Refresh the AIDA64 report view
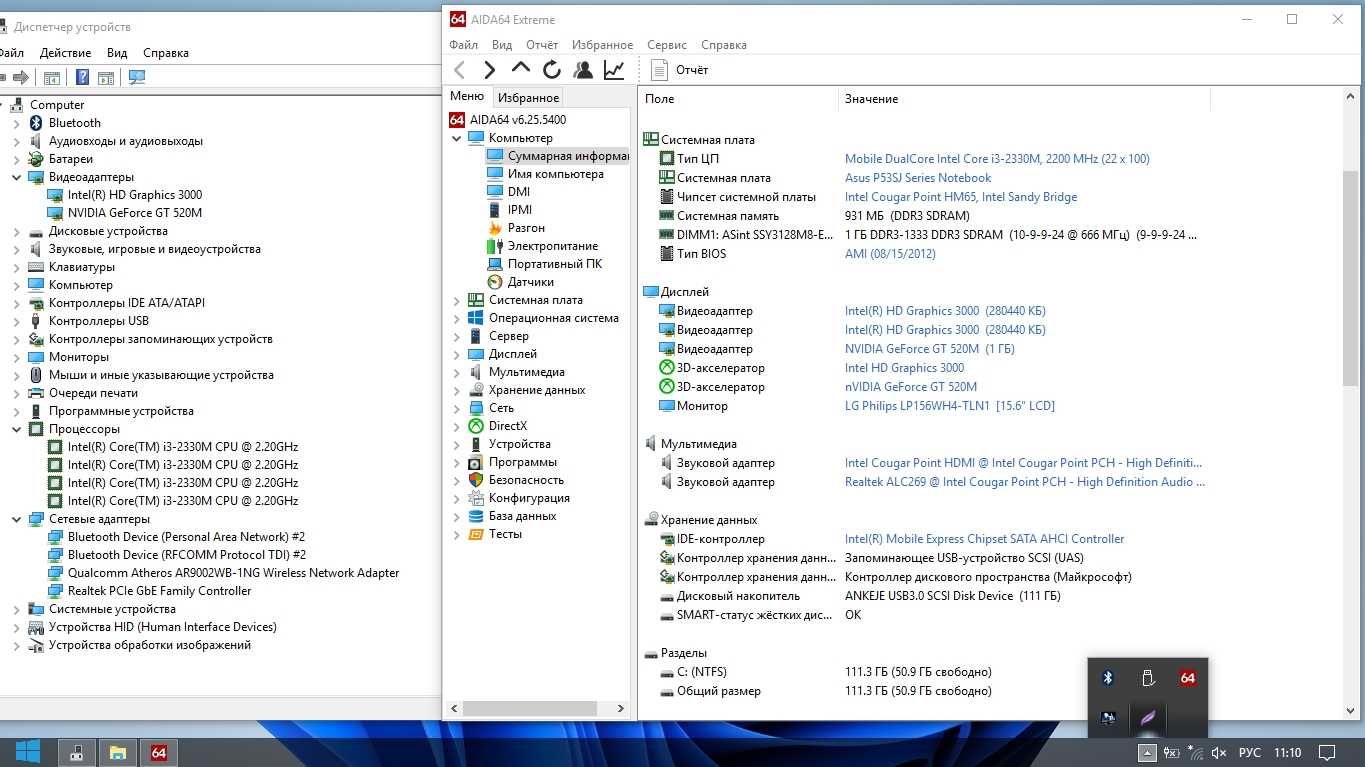This screenshot has height=767, width=1365. 552,69
